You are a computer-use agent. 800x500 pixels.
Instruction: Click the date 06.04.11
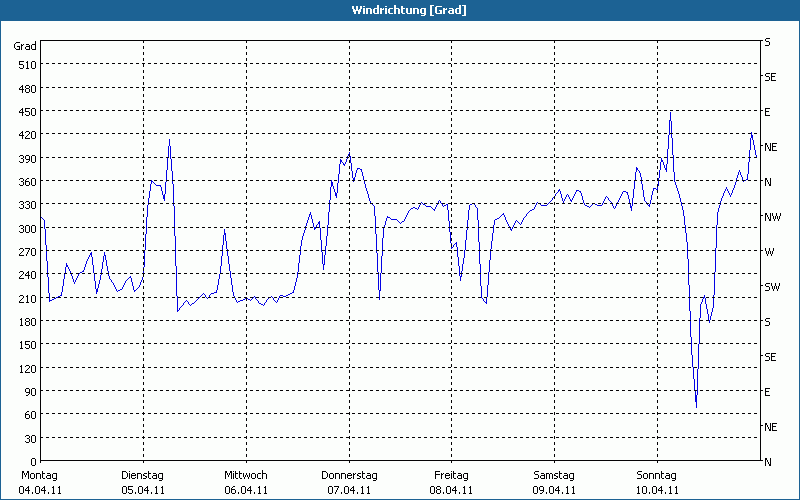point(246,490)
